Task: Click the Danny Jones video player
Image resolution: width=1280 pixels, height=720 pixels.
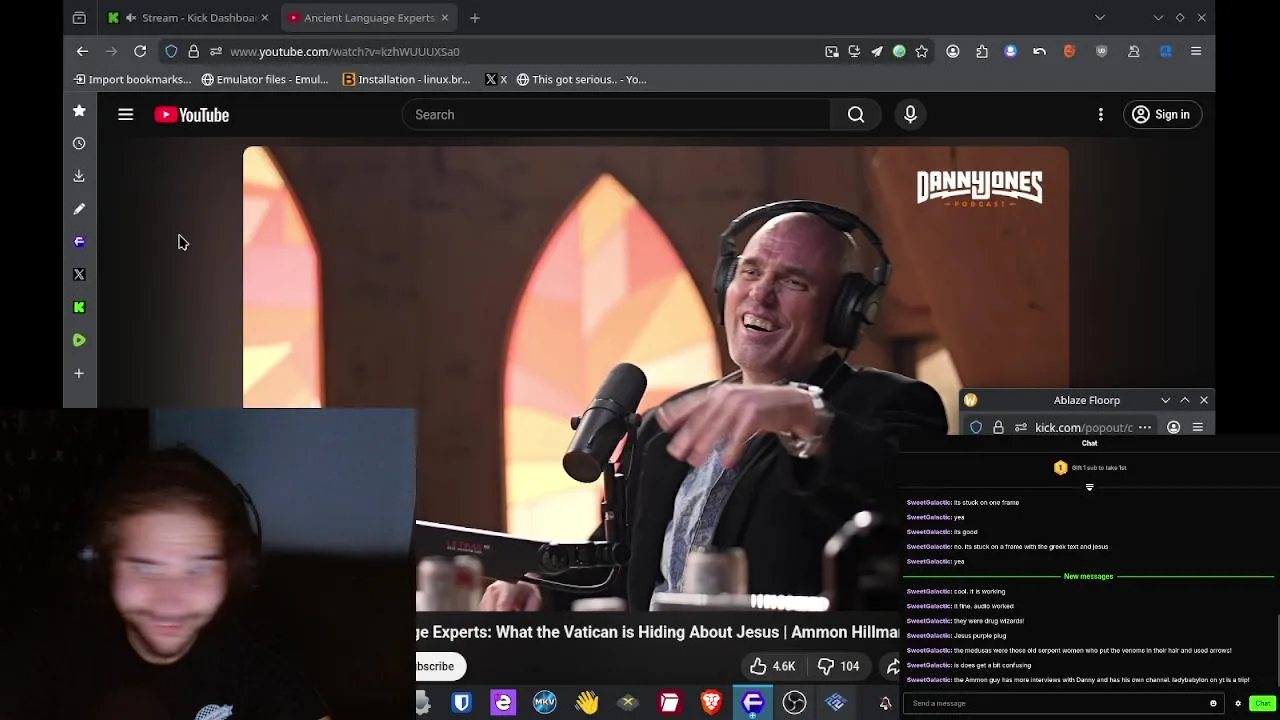Action: [655, 378]
